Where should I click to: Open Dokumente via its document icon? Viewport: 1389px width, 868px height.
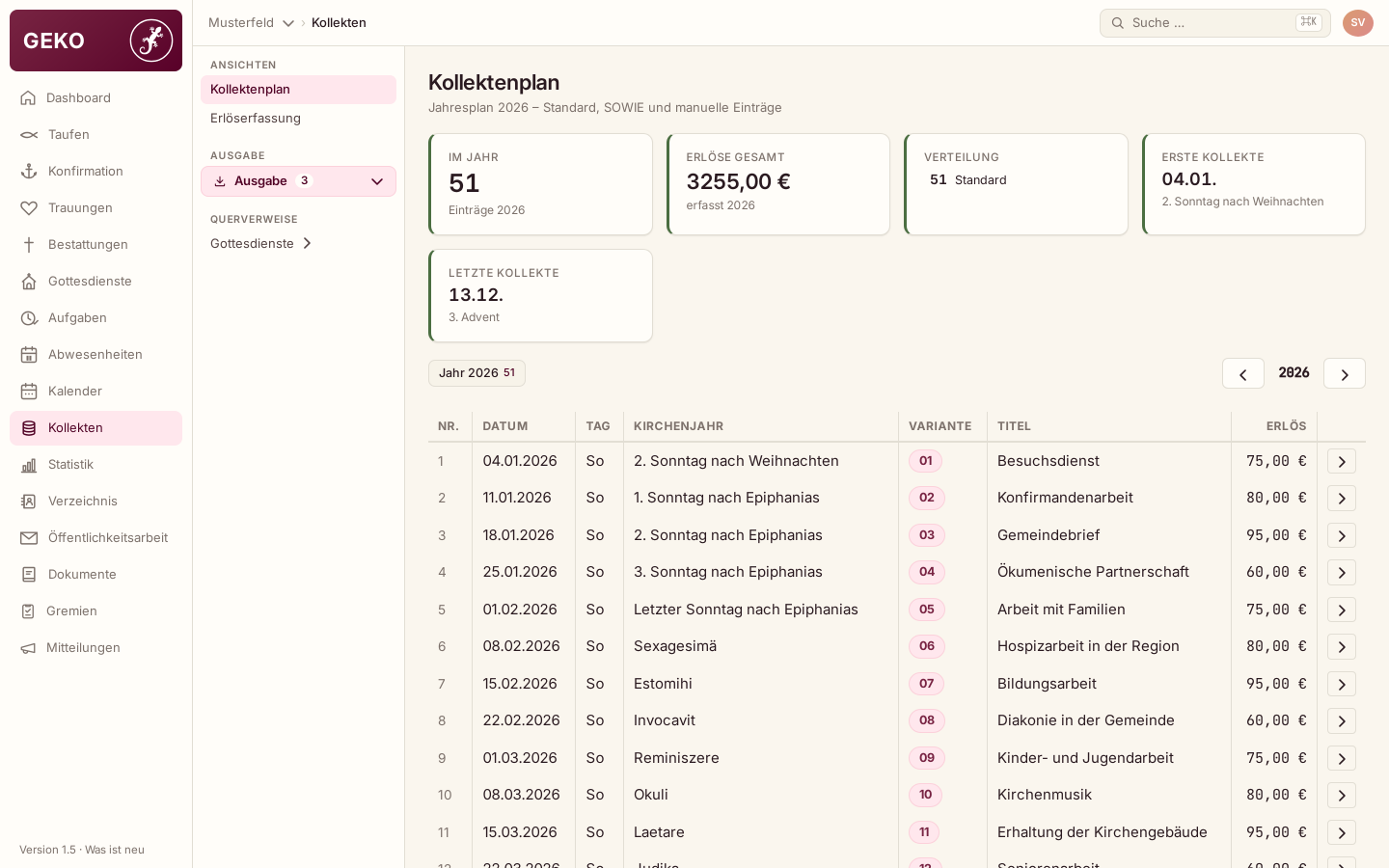pos(29,575)
